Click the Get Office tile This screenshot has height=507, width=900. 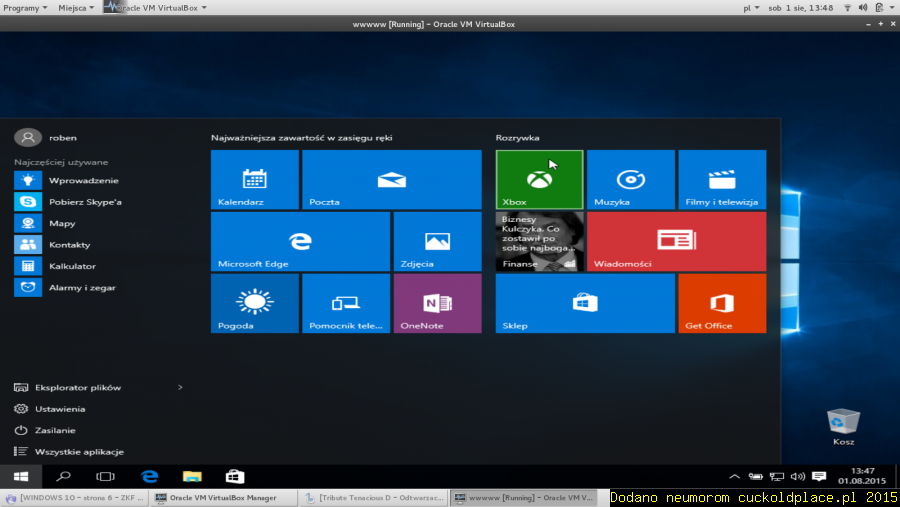coord(721,303)
